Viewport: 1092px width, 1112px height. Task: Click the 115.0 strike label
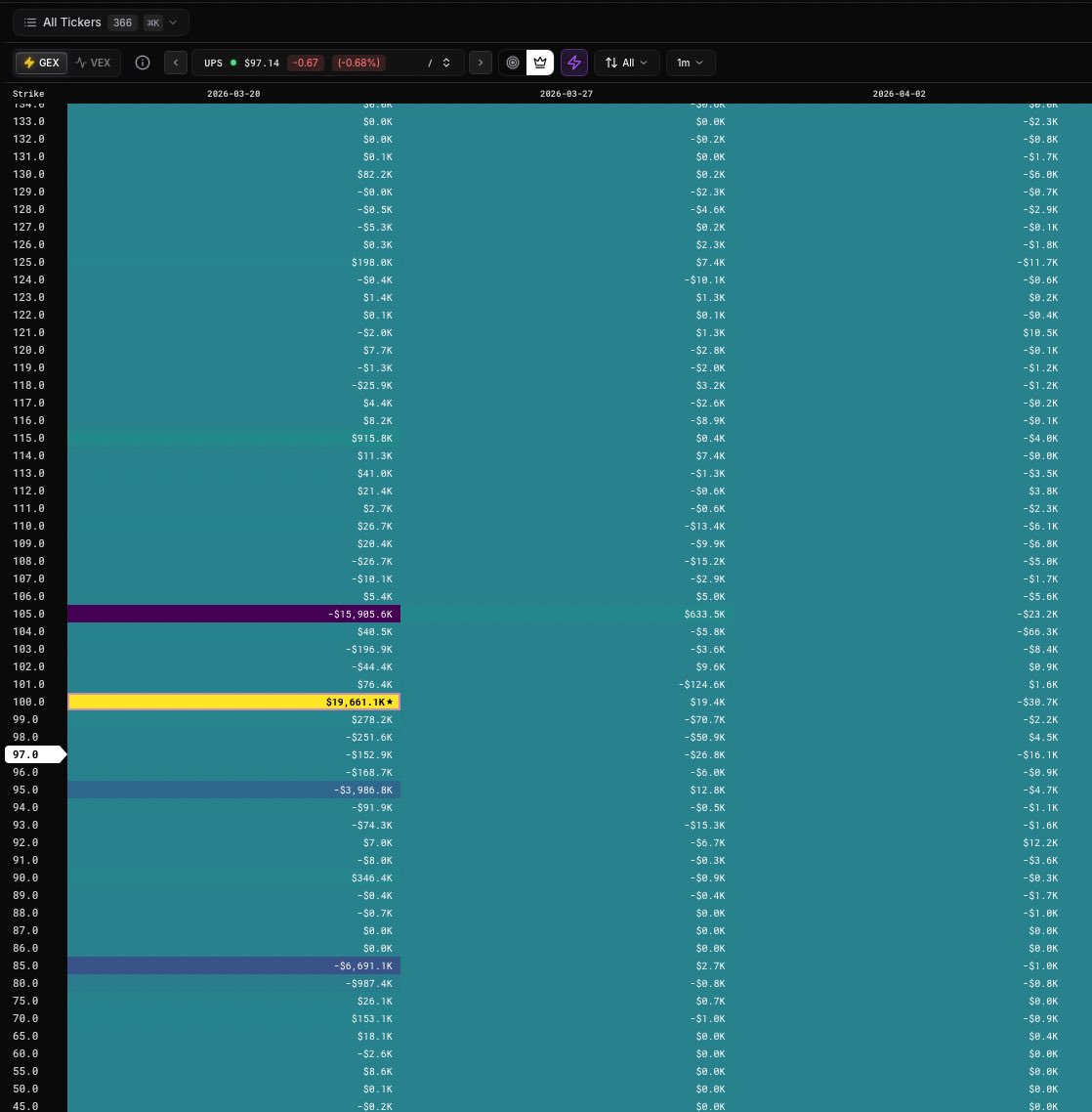[x=28, y=439]
